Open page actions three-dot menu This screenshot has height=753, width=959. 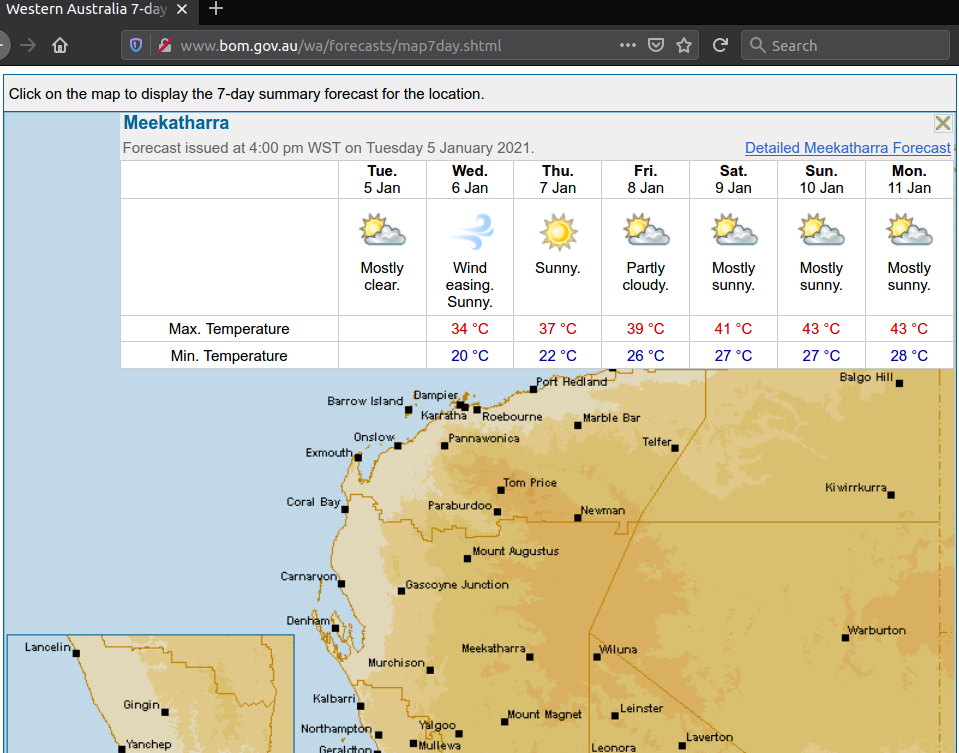click(x=627, y=46)
